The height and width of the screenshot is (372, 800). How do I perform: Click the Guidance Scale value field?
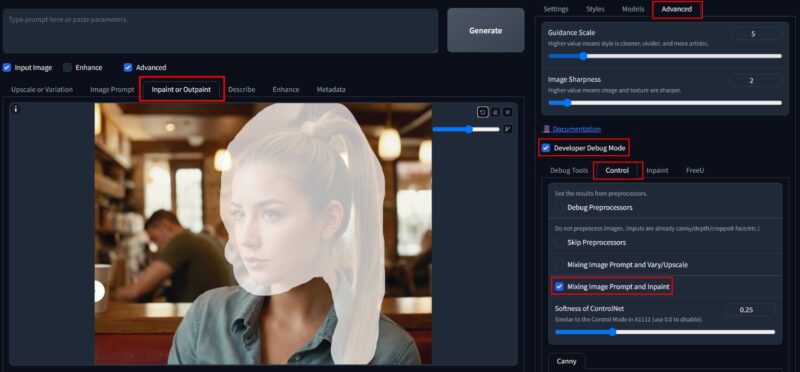(757, 34)
